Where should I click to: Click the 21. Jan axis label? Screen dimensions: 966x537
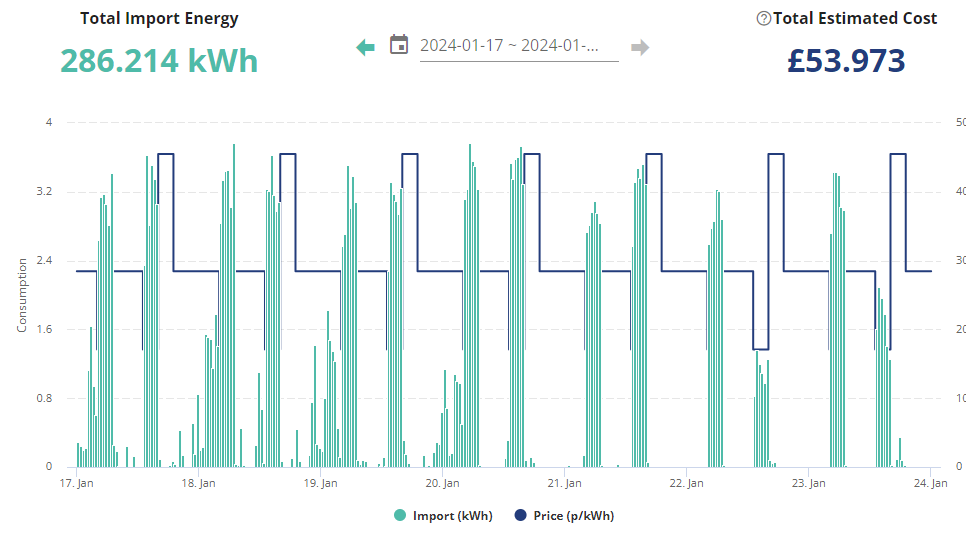click(564, 483)
